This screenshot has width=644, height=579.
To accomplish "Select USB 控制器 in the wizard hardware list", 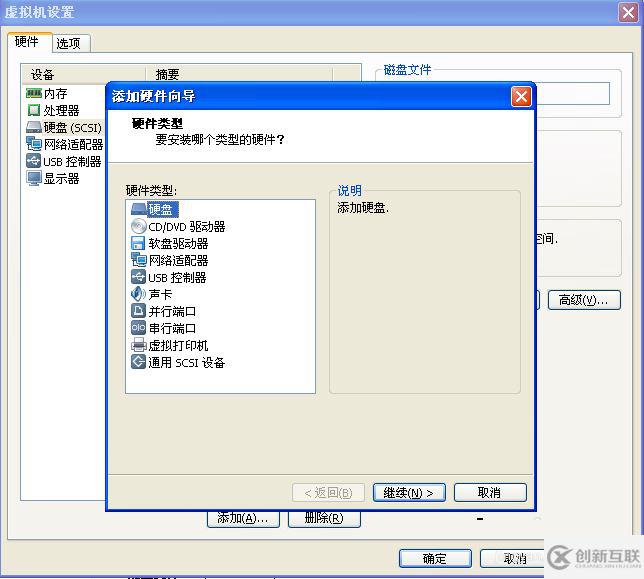I will [x=177, y=278].
